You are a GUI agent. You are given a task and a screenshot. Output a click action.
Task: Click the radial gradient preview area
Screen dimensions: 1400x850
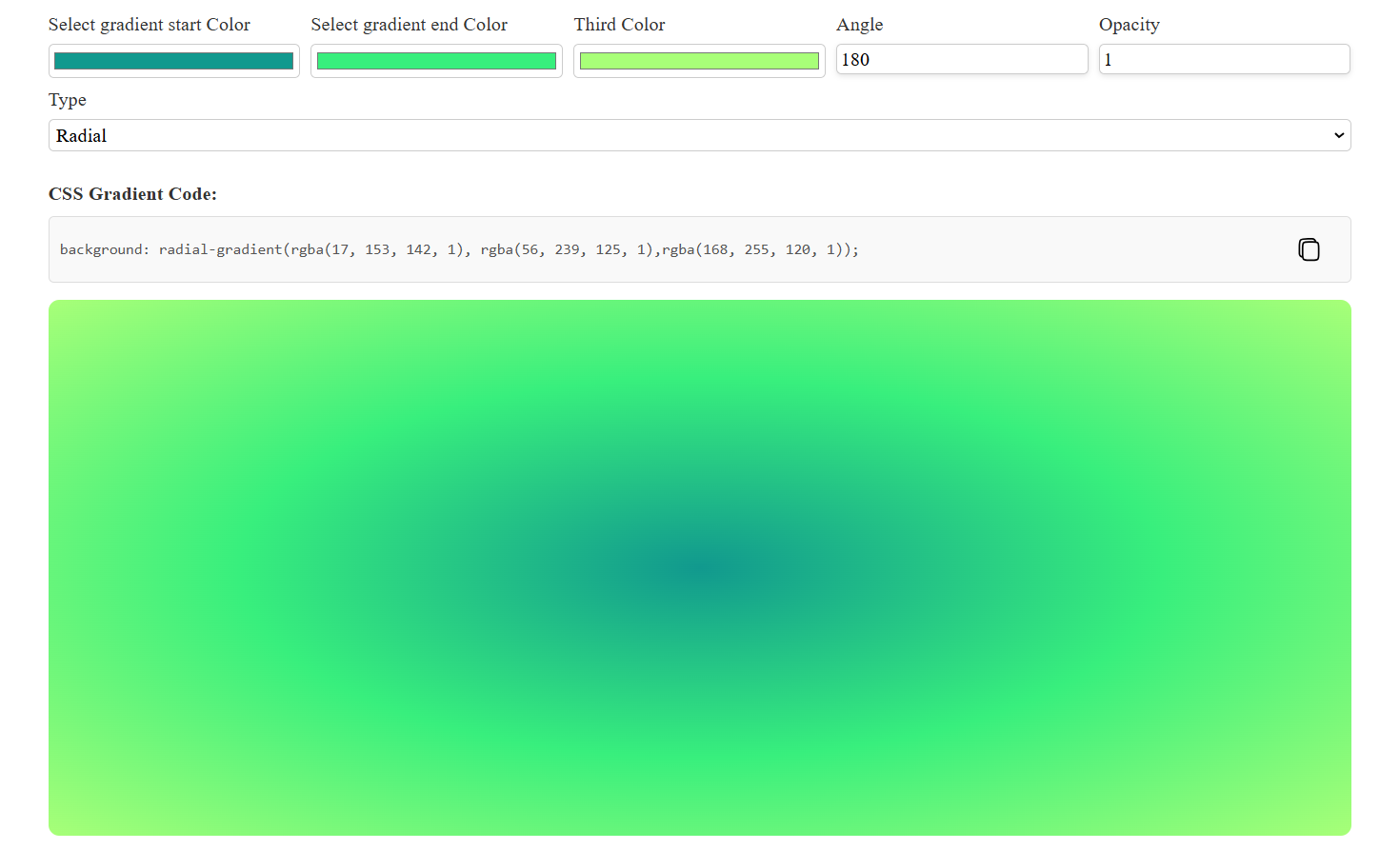[x=700, y=567]
